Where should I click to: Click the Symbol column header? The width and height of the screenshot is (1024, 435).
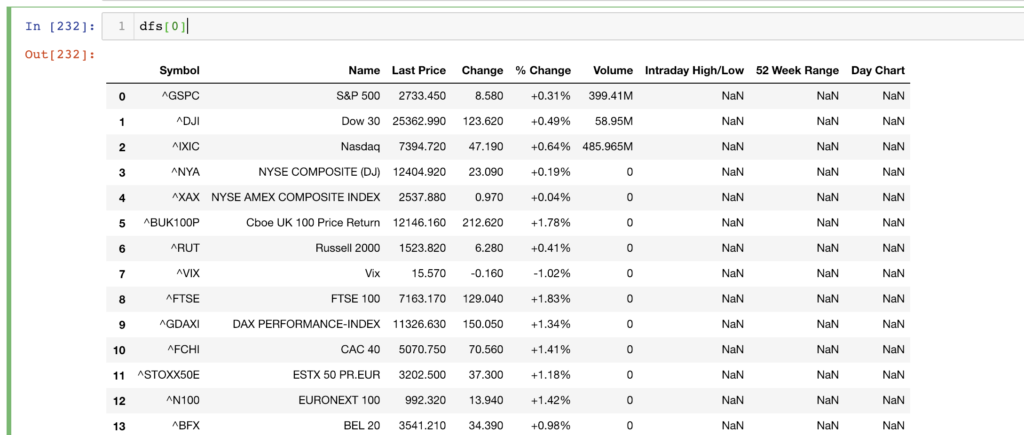point(180,71)
